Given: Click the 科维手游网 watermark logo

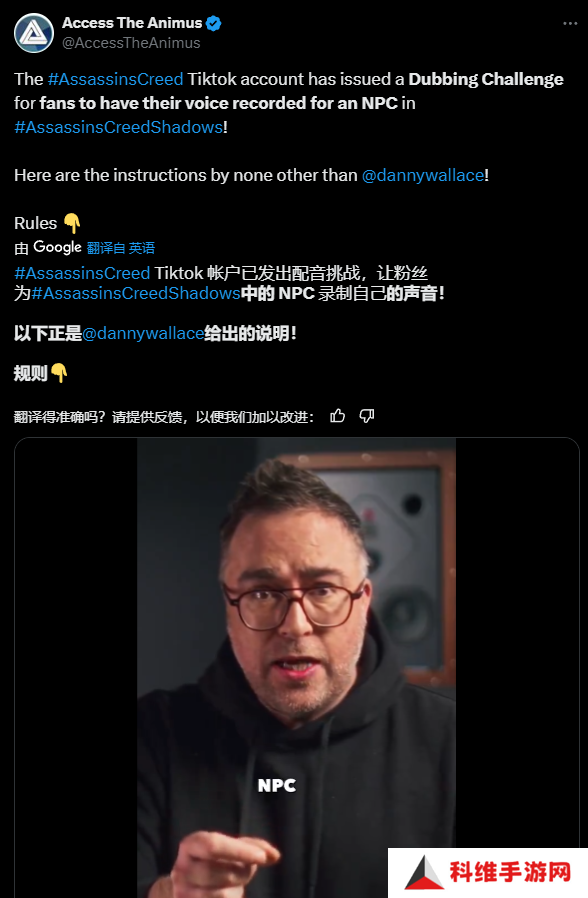Looking at the screenshot, I should (488, 873).
